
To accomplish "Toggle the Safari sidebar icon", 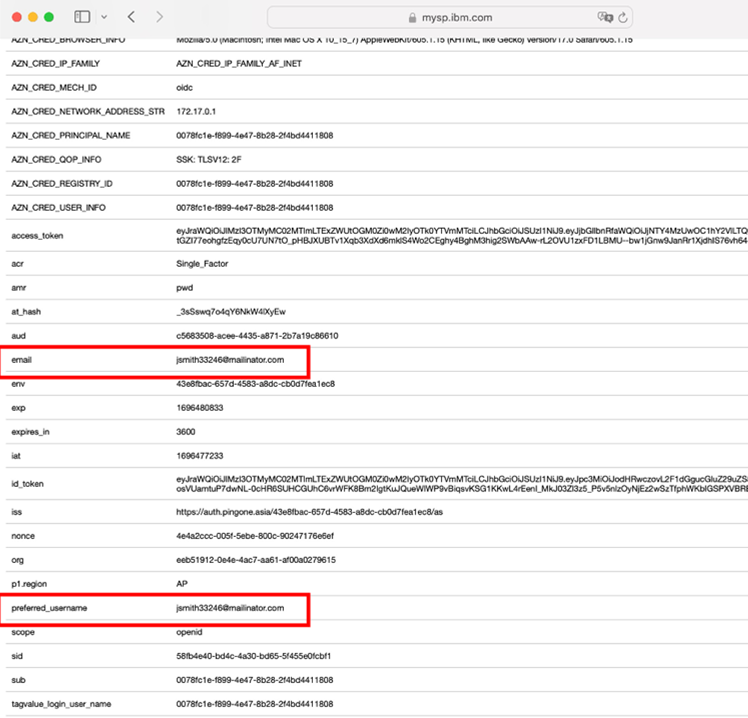I will point(82,17).
